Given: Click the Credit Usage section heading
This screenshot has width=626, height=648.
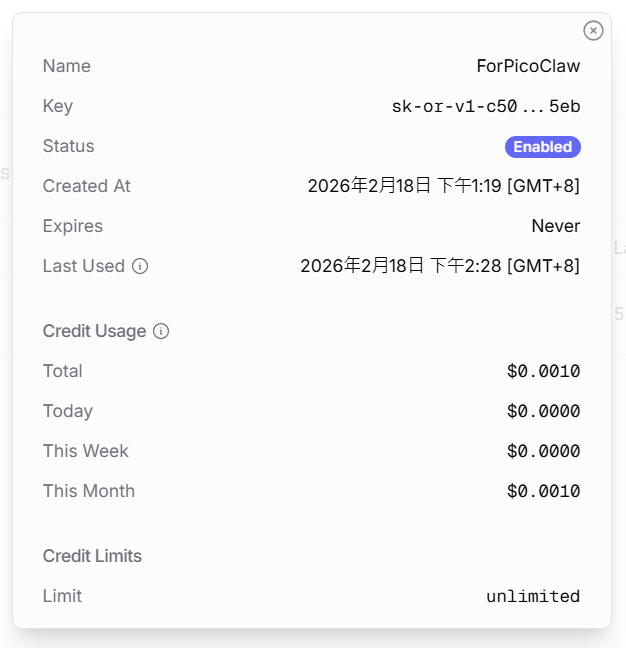Looking at the screenshot, I should click(94, 331).
